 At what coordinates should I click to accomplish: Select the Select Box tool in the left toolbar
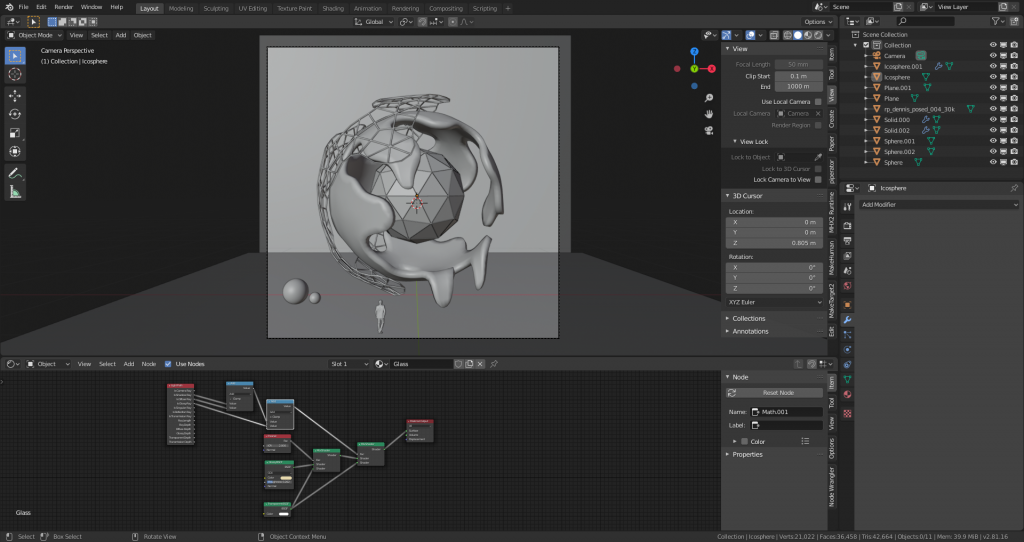(x=14, y=56)
